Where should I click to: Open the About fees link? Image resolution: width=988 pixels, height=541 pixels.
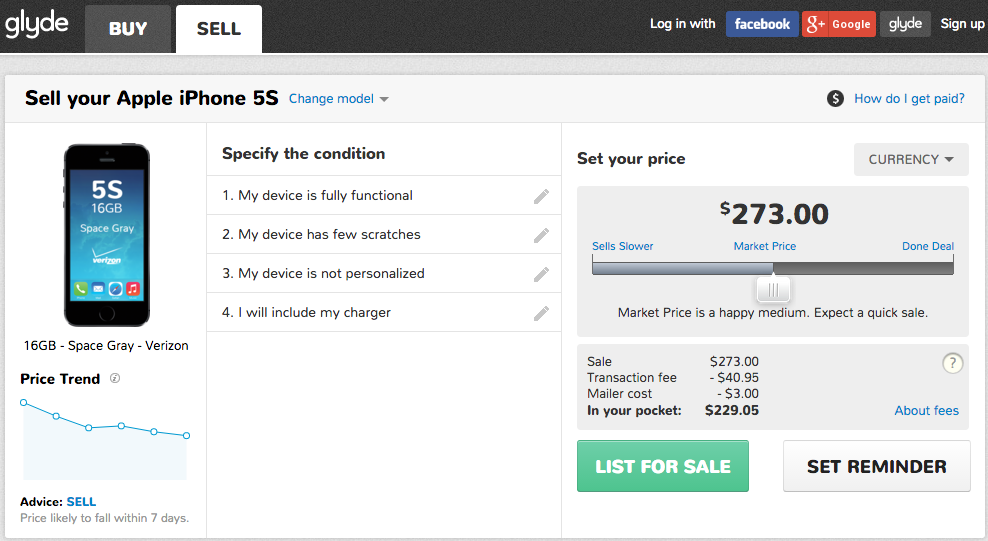(926, 411)
